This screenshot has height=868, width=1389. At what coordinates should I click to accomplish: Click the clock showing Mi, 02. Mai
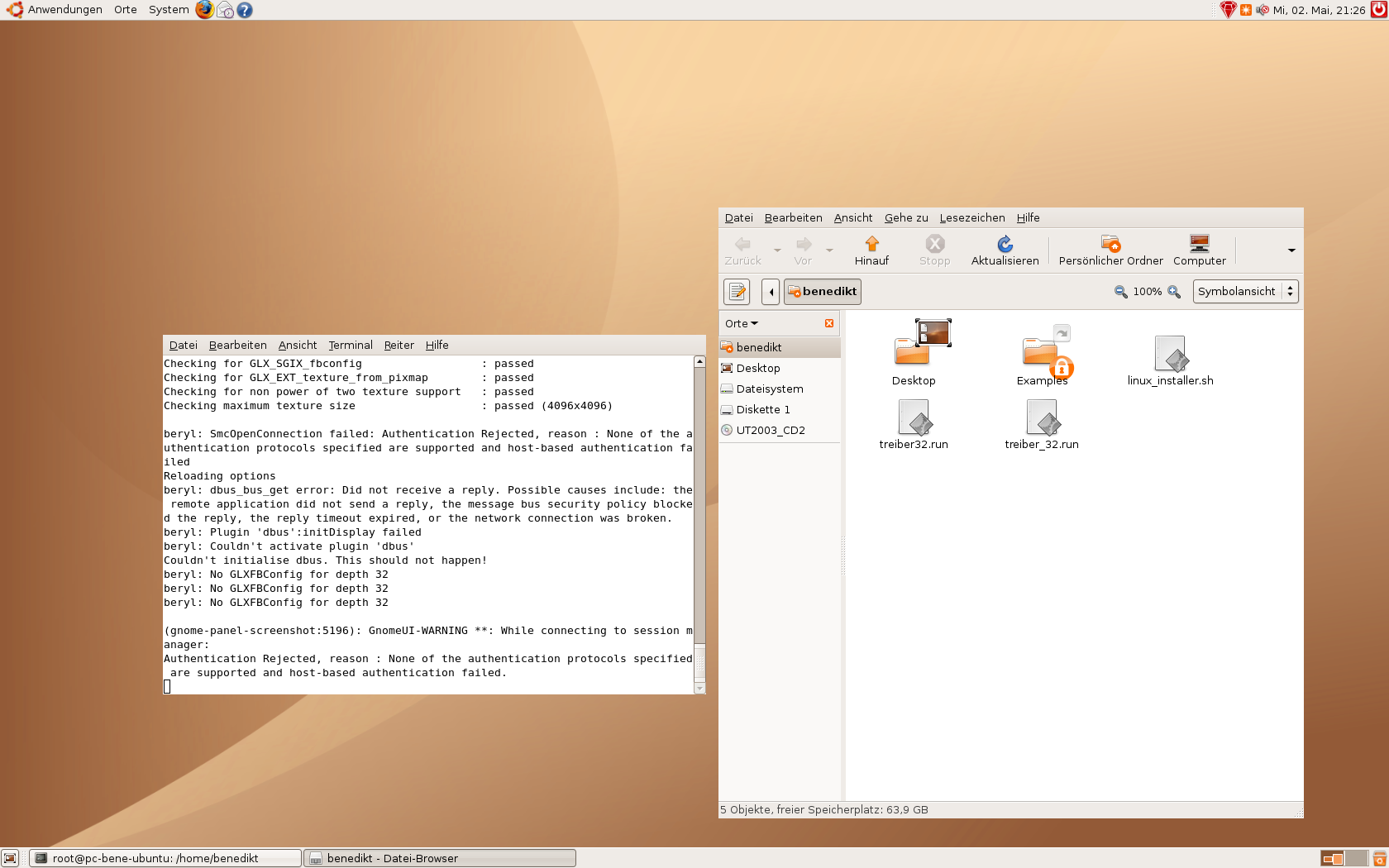pyautogui.click(x=1320, y=10)
